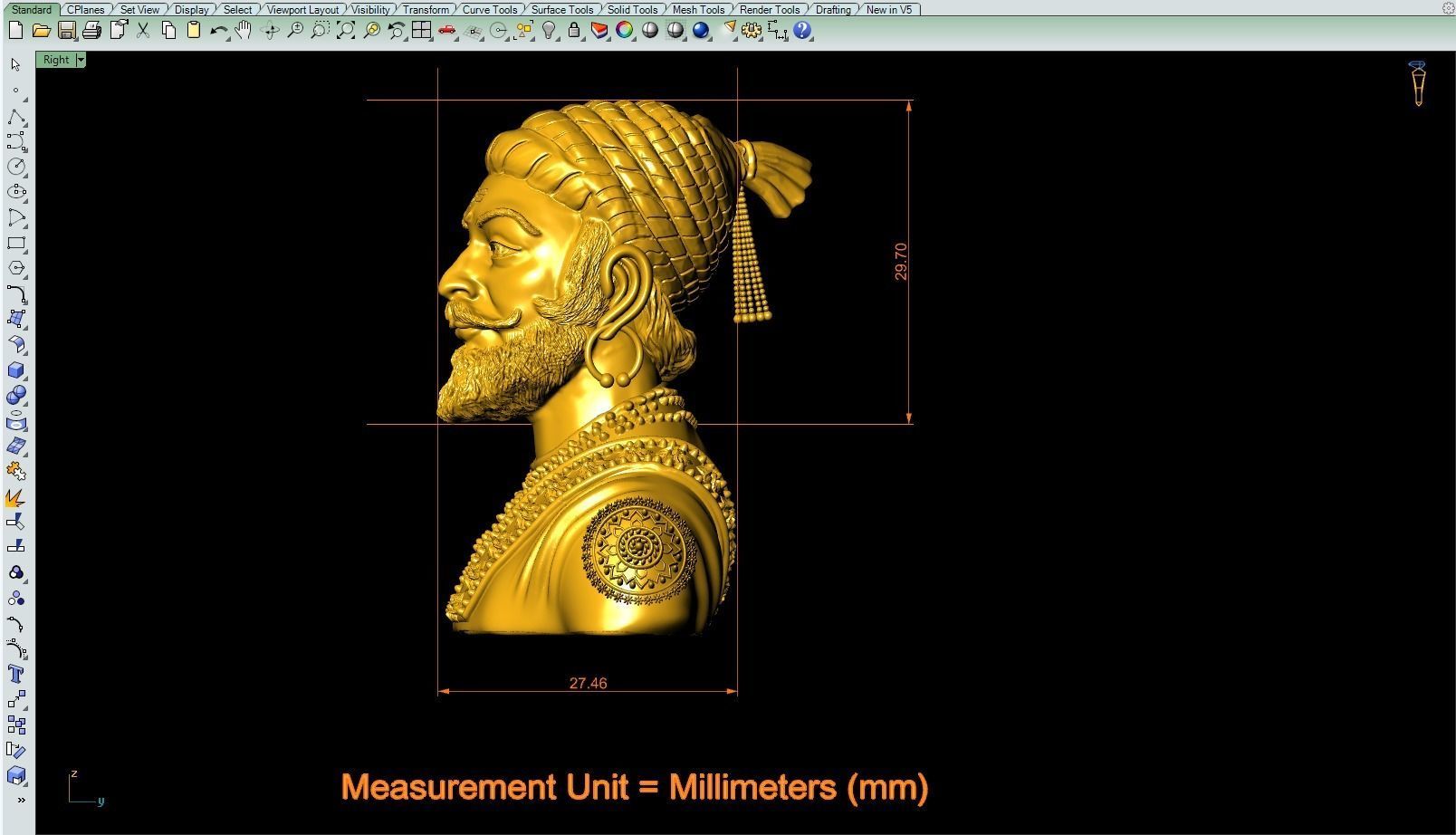Screen dimensions: 1456x835
Task: Toggle four viewports layout icon
Action: pos(421,30)
